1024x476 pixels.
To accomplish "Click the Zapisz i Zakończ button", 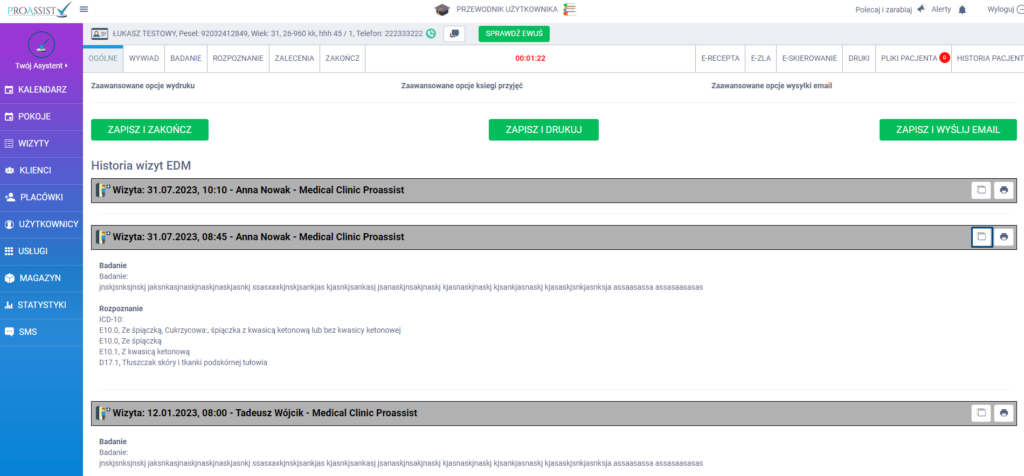I will tap(149, 129).
